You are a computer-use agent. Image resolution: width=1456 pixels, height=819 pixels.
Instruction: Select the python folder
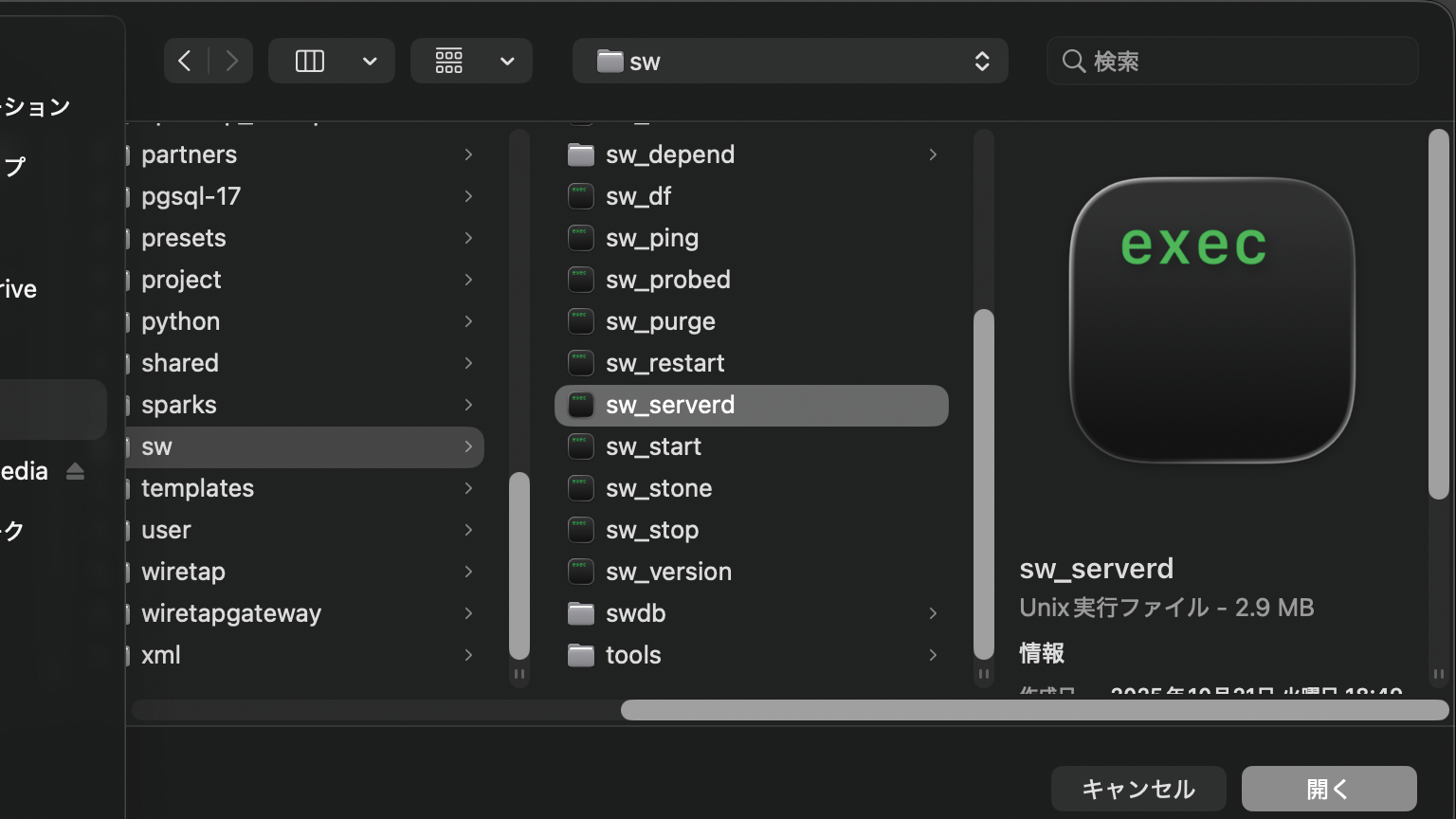(x=180, y=321)
